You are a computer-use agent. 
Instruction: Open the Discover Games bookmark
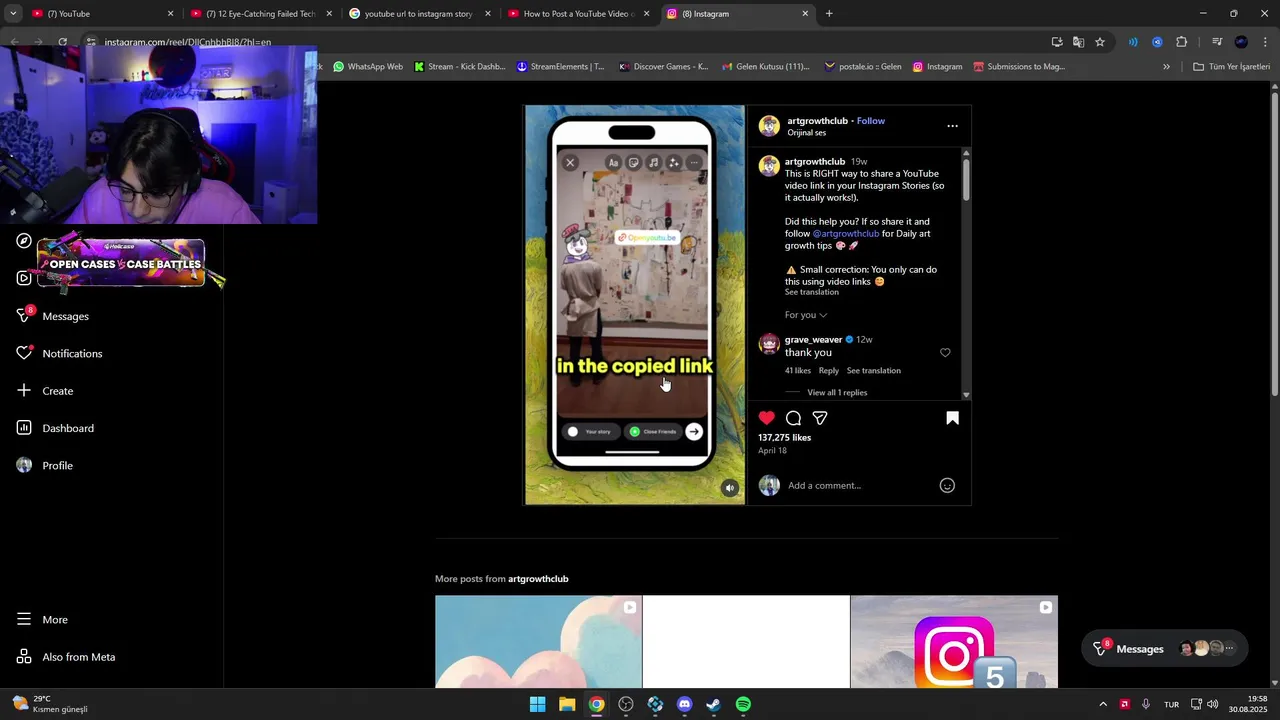point(663,67)
